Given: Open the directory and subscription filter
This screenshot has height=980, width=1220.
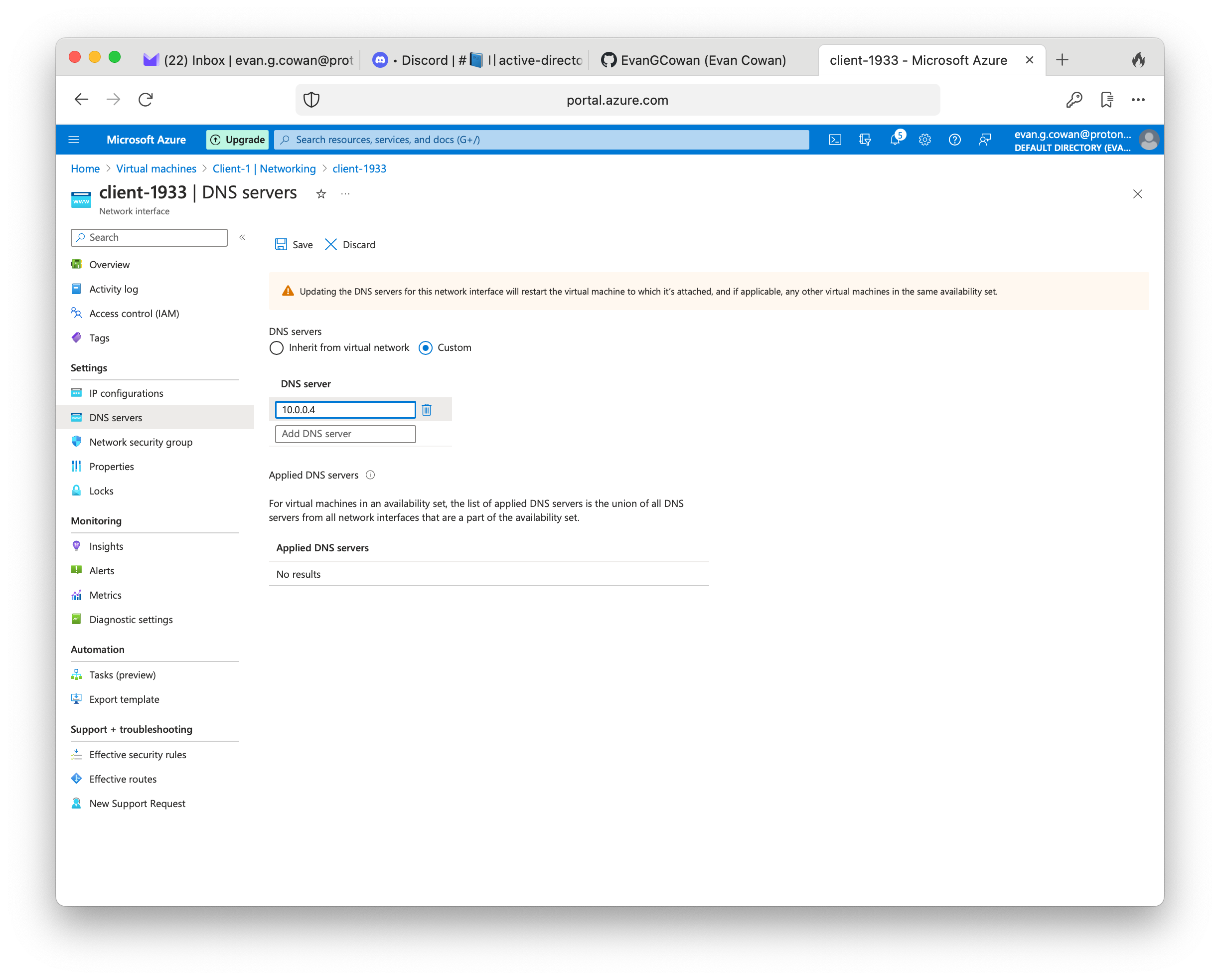Looking at the screenshot, I should pyautogui.click(x=865, y=139).
